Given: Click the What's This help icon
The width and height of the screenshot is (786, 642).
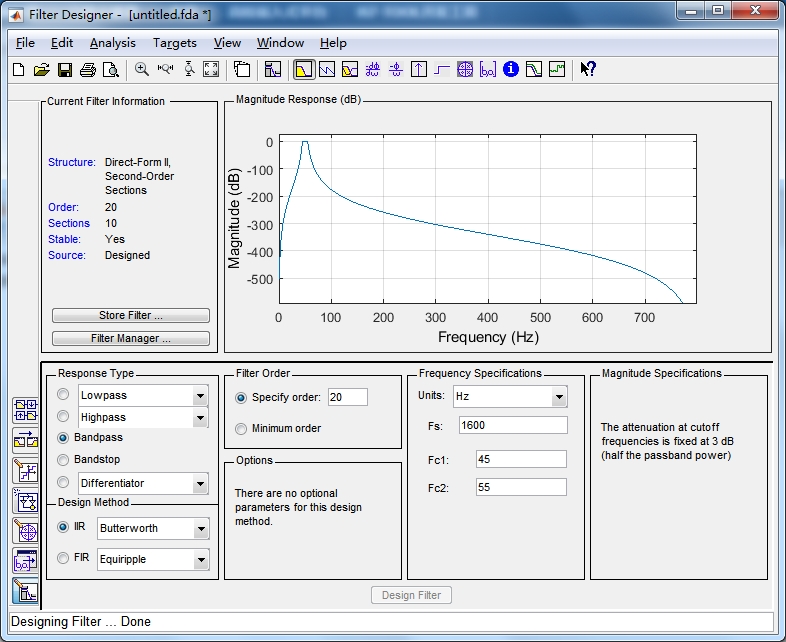Looking at the screenshot, I should pyautogui.click(x=588, y=70).
